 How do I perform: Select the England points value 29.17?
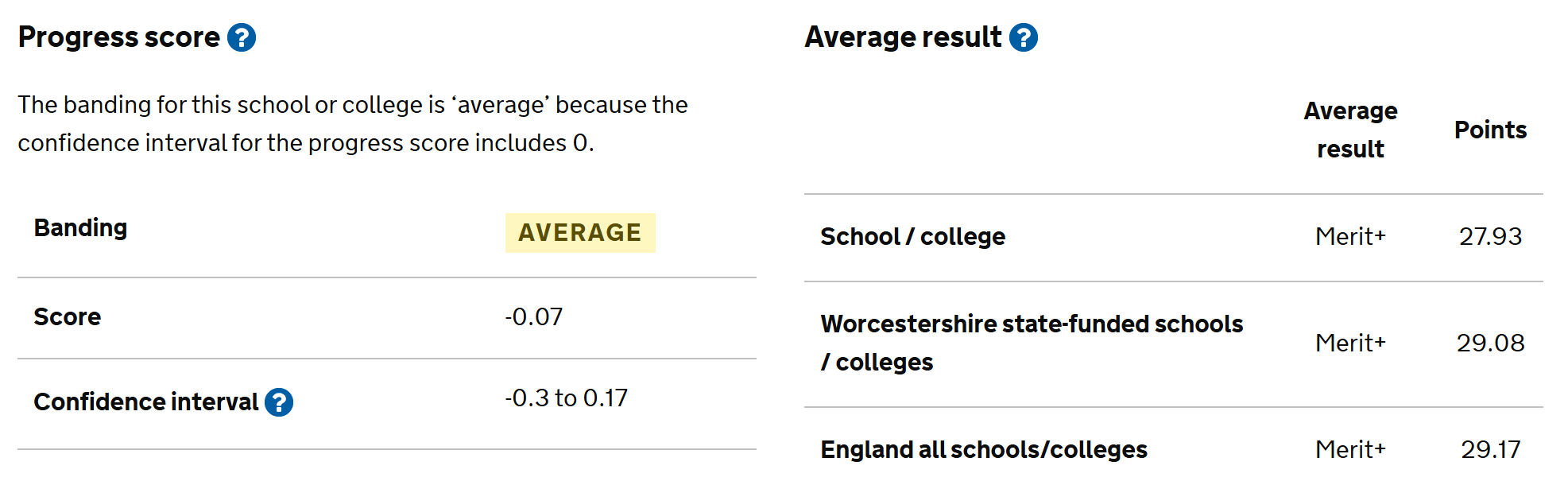coord(1490,450)
